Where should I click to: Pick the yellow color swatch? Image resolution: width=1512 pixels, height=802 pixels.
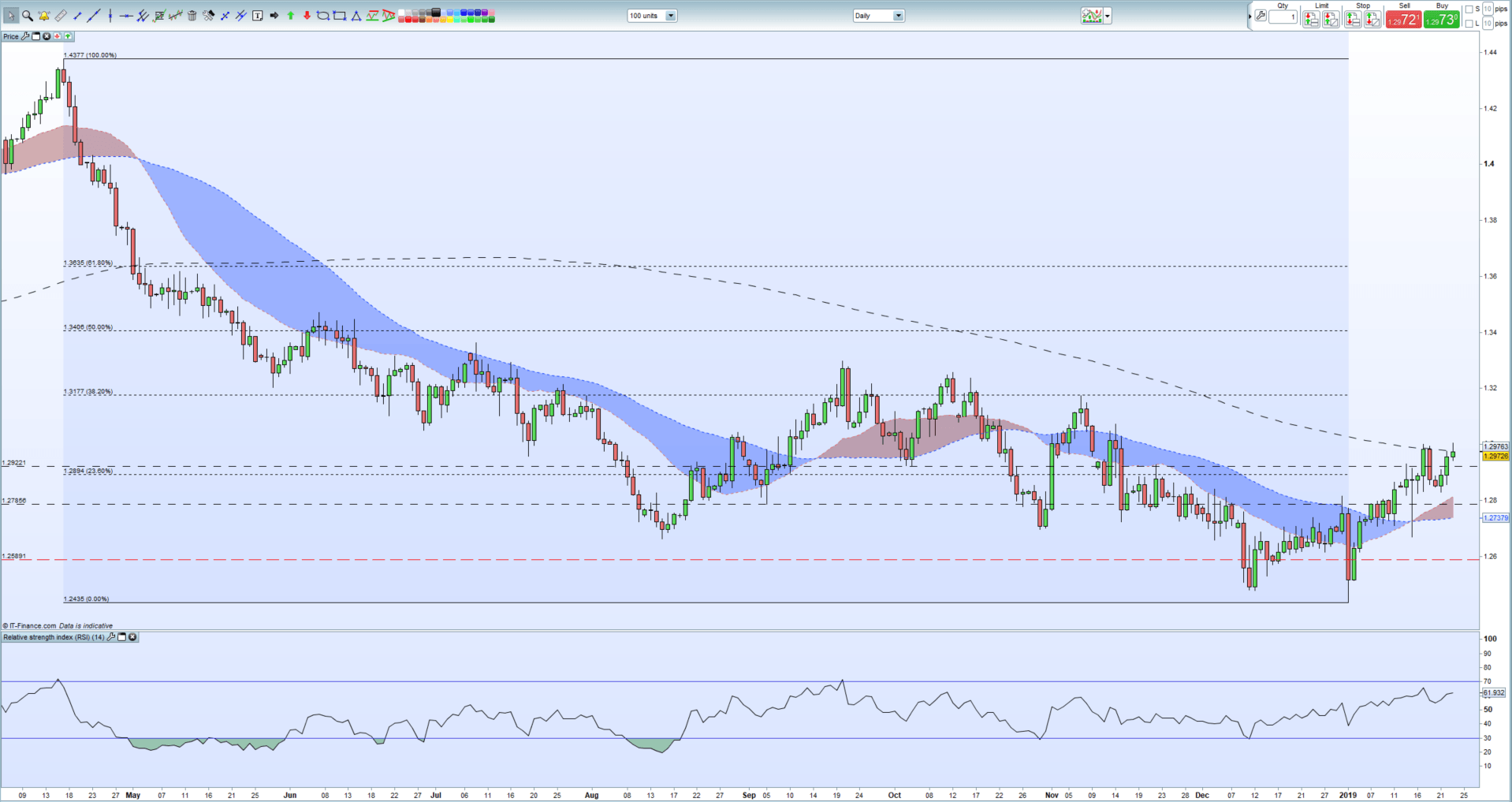(x=450, y=19)
